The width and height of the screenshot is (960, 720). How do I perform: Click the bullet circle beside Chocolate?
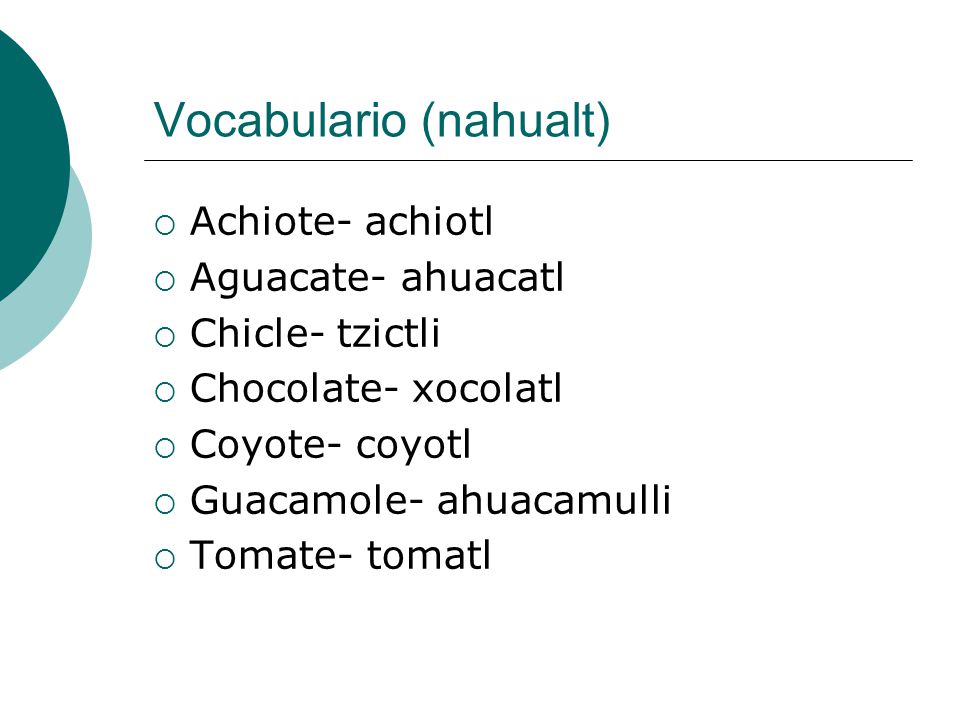[165, 392]
